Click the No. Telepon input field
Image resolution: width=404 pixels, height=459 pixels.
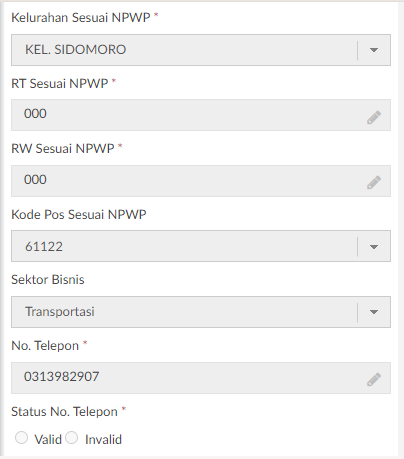click(x=201, y=378)
